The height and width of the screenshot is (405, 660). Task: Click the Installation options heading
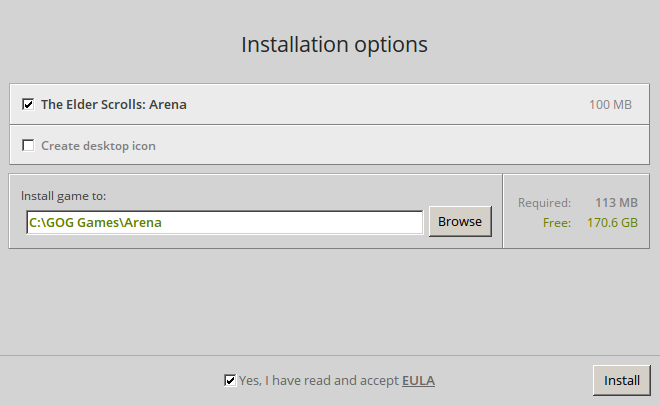(334, 45)
